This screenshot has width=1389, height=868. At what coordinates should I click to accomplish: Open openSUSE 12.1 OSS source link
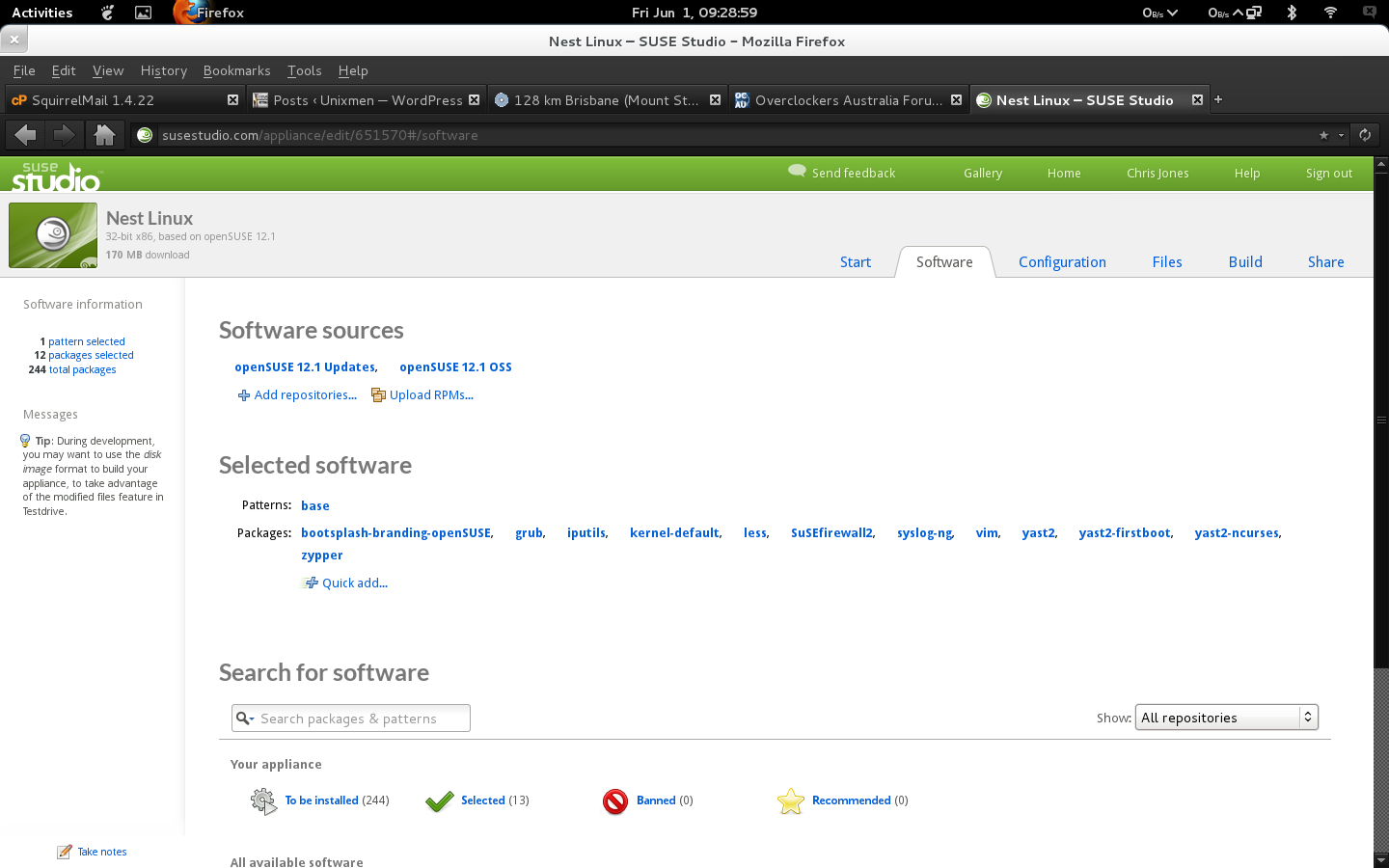pos(455,367)
